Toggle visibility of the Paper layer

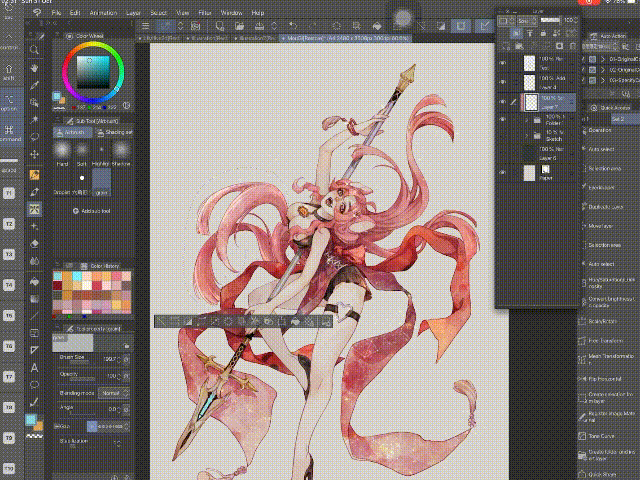point(503,173)
